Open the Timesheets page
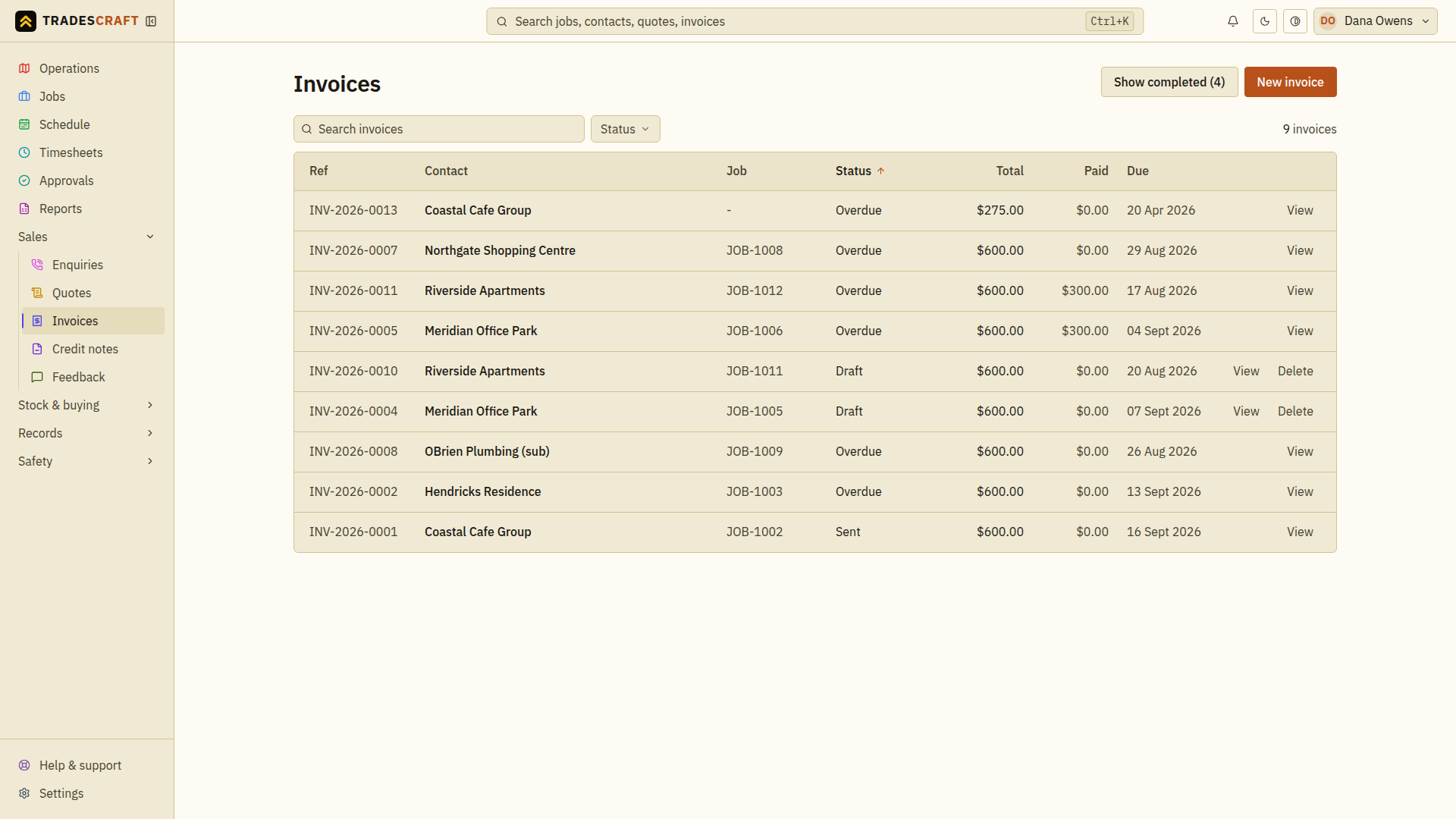This screenshot has width=1456, height=819. pos(87,152)
